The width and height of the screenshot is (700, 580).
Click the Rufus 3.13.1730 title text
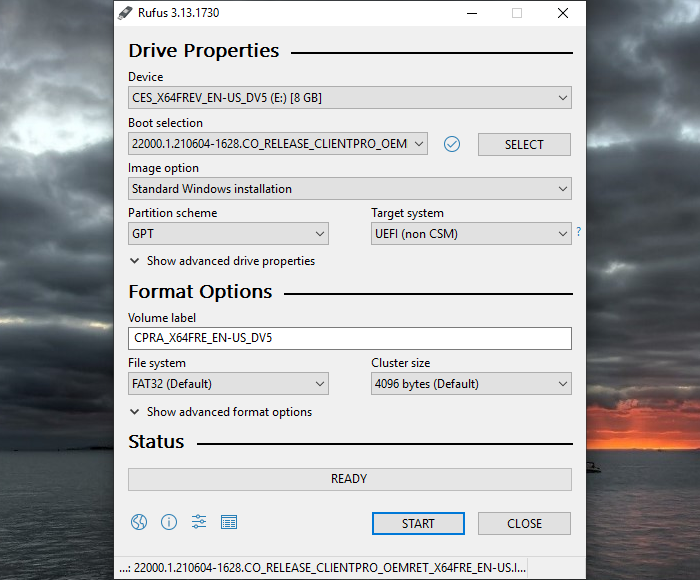(x=179, y=13)
